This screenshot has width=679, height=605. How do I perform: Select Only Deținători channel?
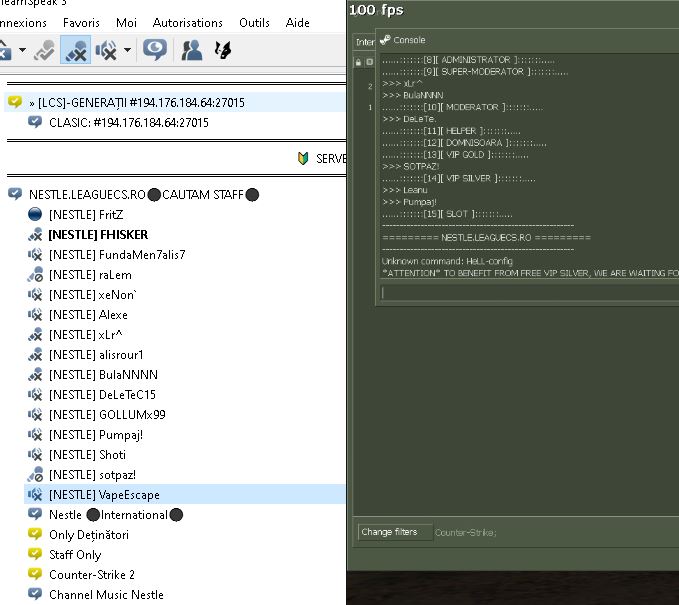point(89,535)
